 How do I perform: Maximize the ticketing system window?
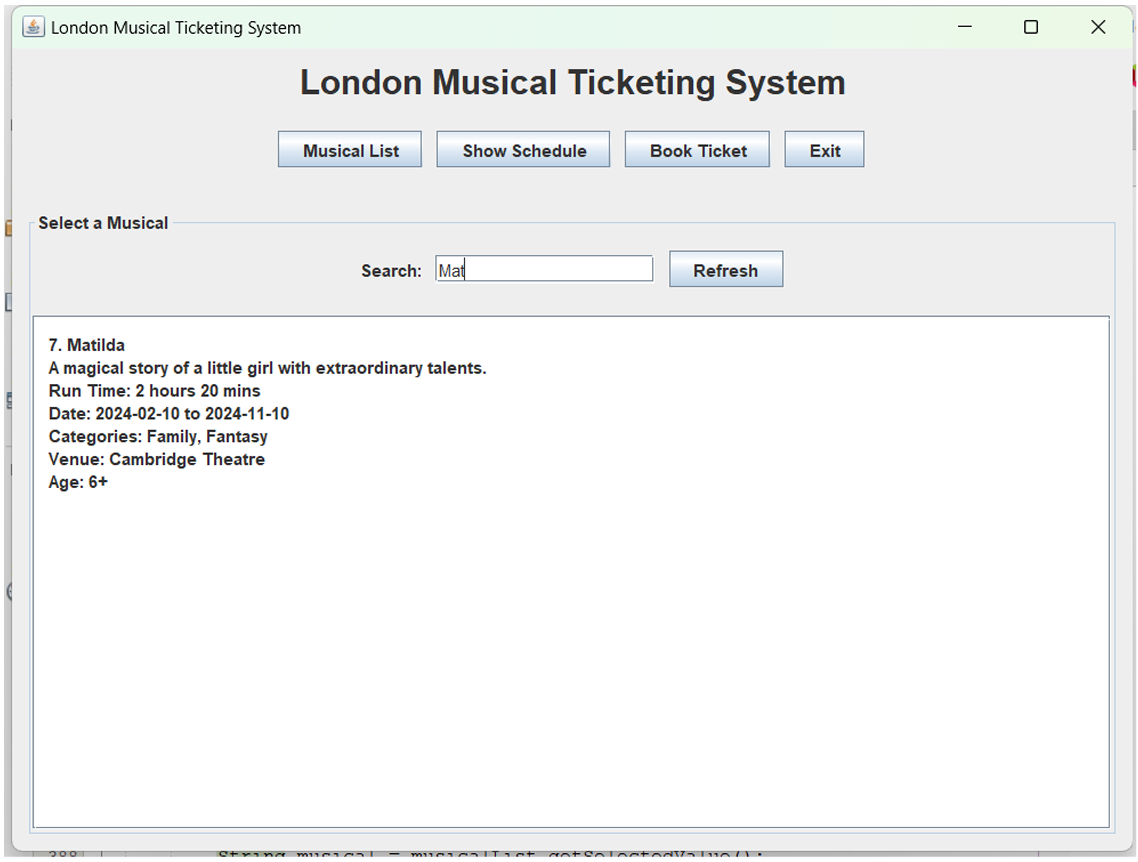tap(1031, 27)
